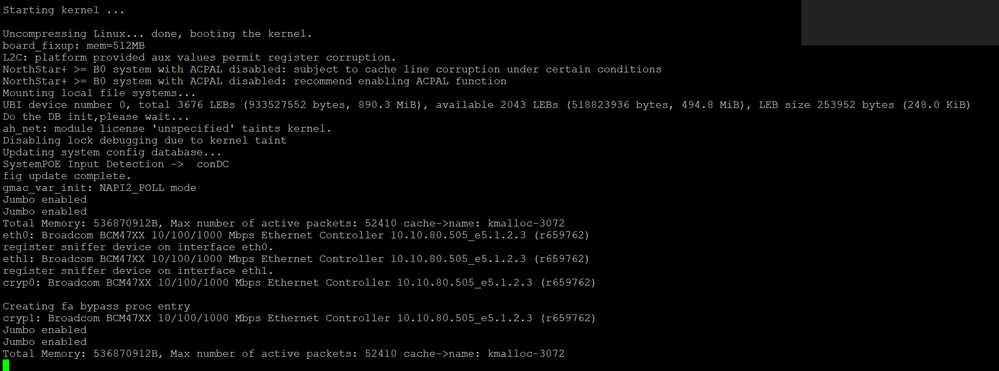Screen dimensions: 999x371
Task: Click the 'register sniffer device on interface eth1' line
Action: pyautogui.click(x=138, y=270)
